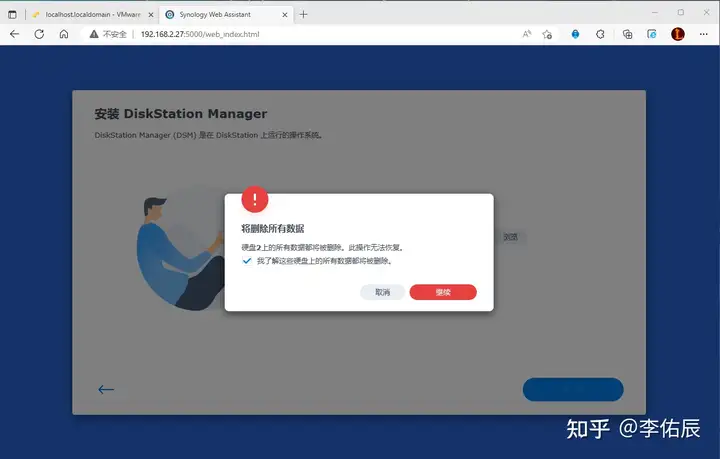This screenshot has width=720, height=459.
Task: Click the blue back arrow in installer
Action: click(106, 390)
